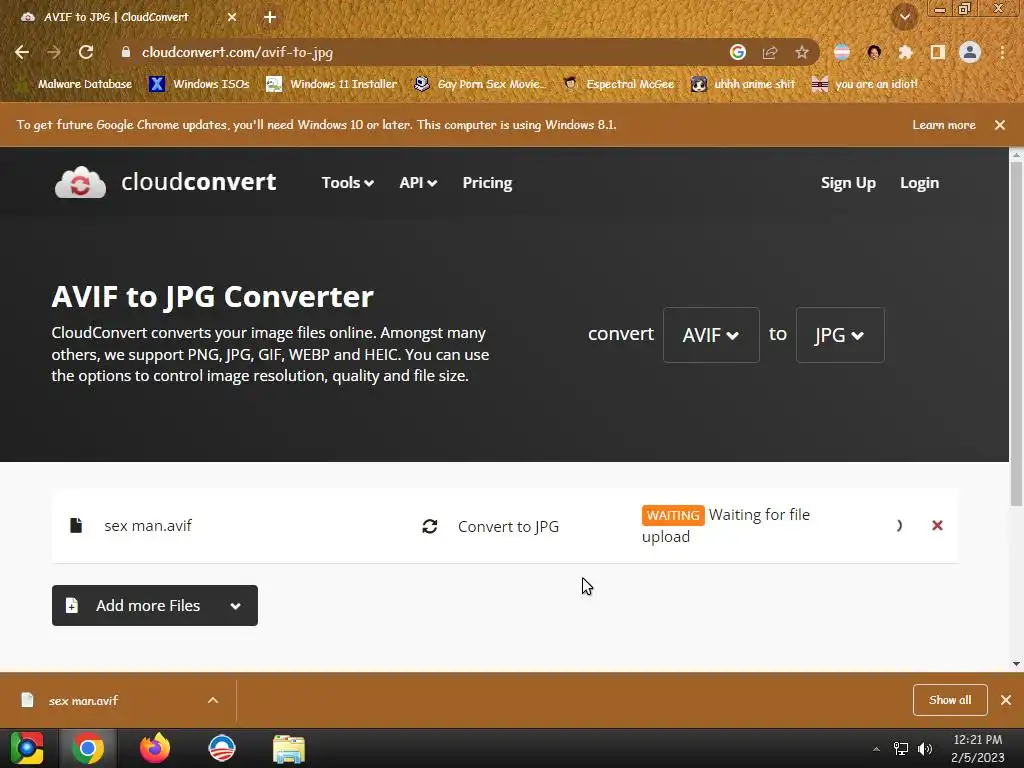The height and width of the screenshot is (768, 1024).
Task: Open the Windows ISOs bookmark
Action: [200, 84]
